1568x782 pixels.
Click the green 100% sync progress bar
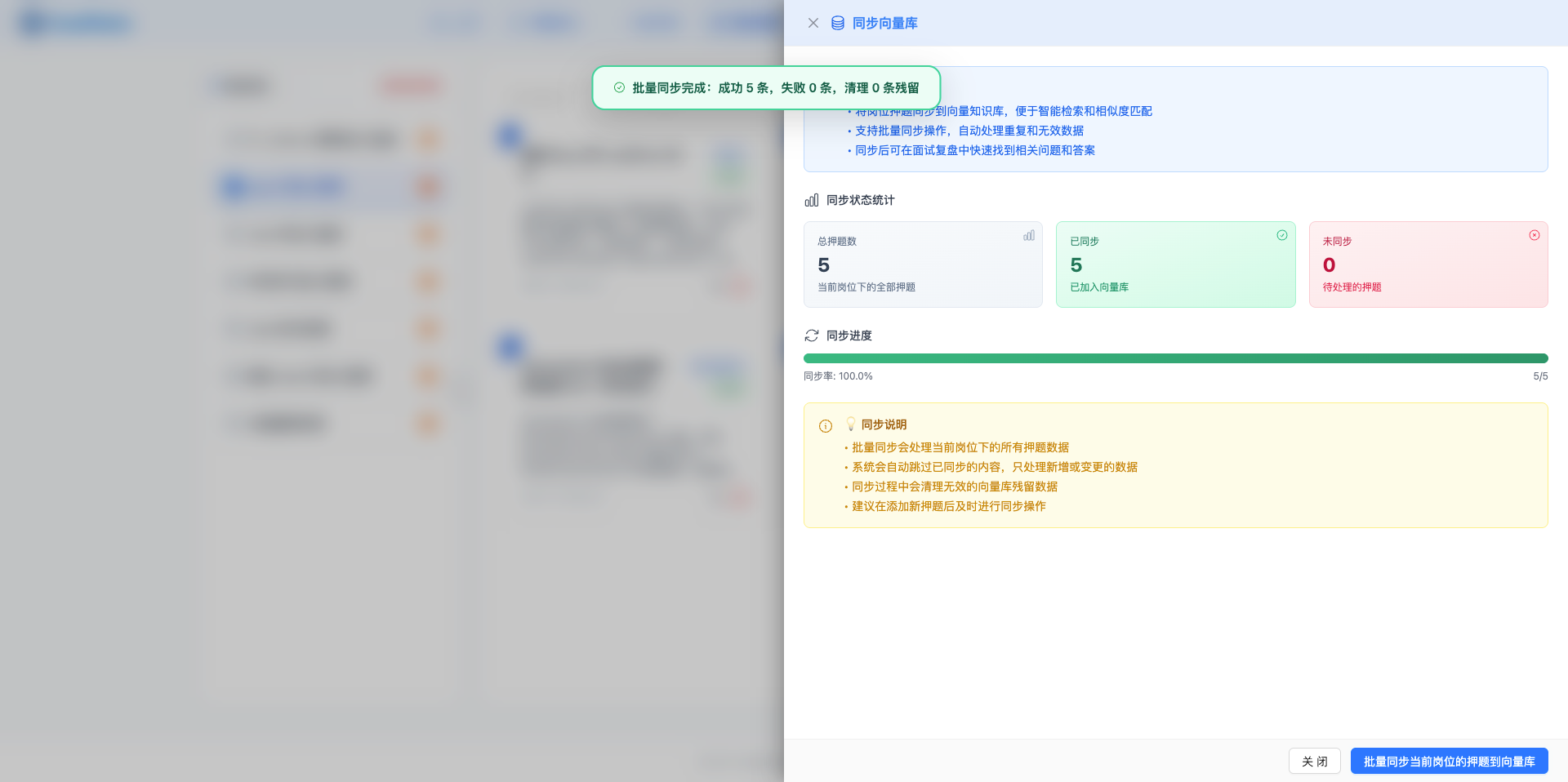point(1175,358)
